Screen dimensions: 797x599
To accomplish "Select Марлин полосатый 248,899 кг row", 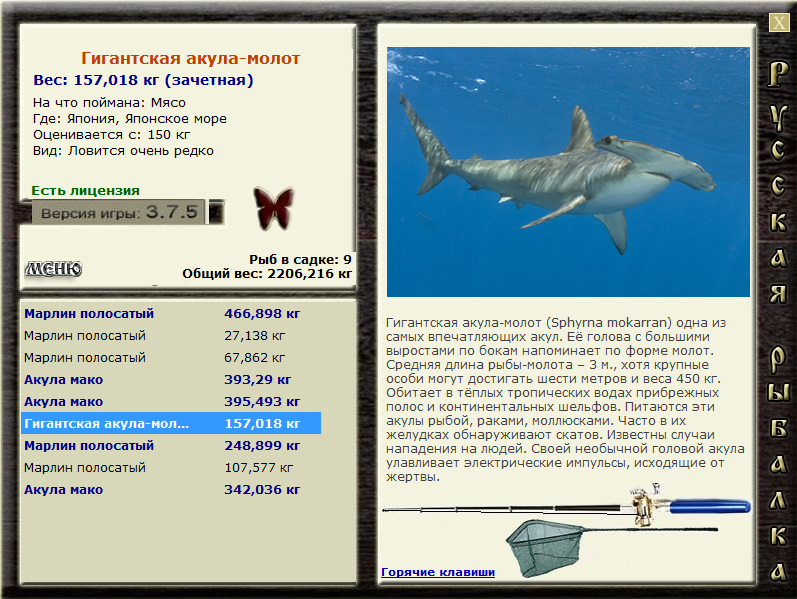I will (171, 445).
